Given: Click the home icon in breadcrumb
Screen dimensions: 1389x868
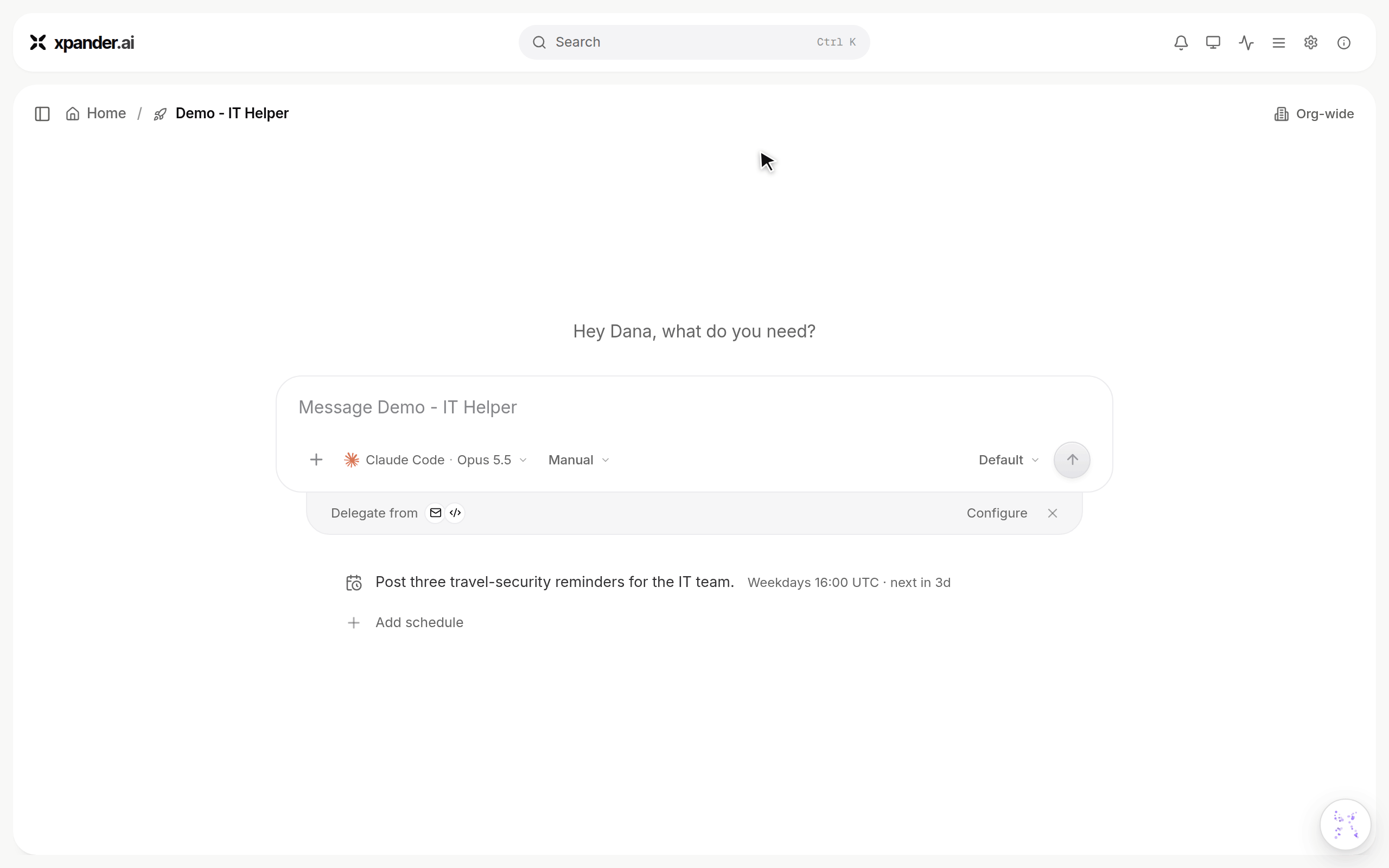Looking at the screenshot, I should tap(72, 114).
